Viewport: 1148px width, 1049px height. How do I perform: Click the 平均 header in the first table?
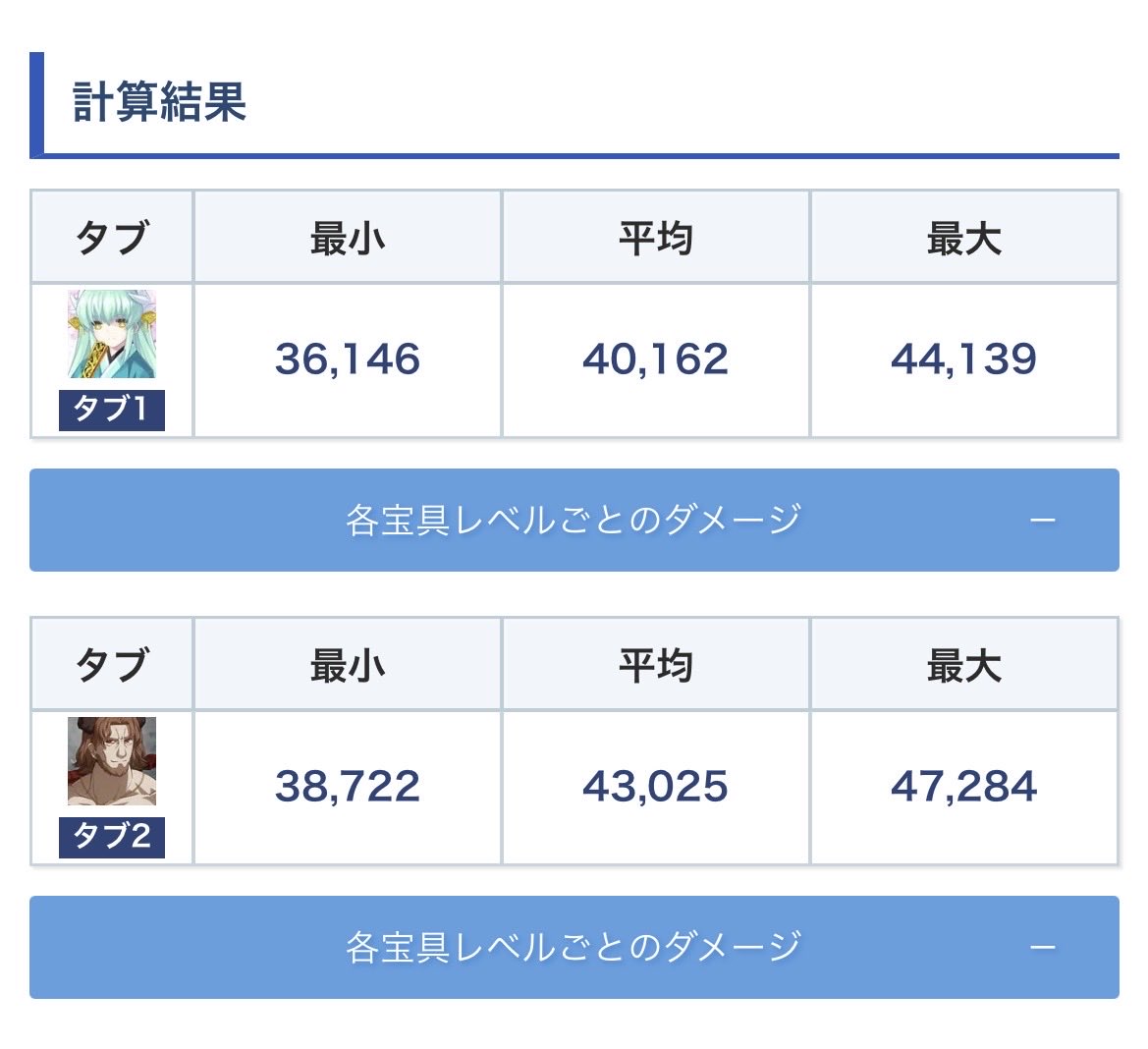coord(655,238)
